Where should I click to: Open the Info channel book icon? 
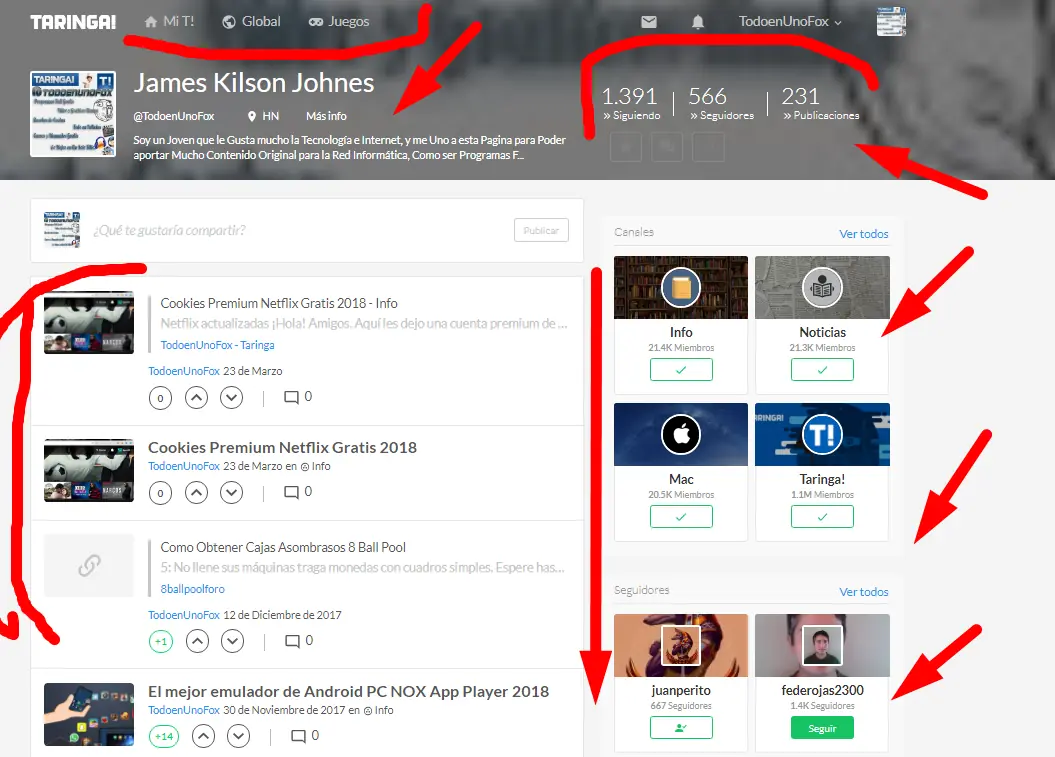(x=681, y=287)
